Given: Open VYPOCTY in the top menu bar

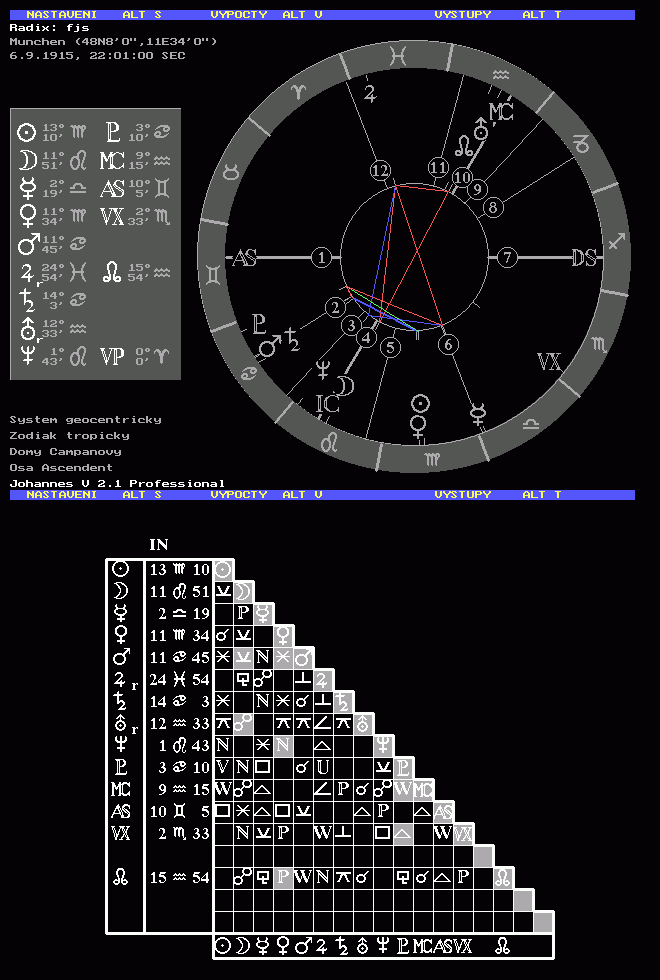Looking at the screenshot, I should pyautogui.click(x=238, y=15).
